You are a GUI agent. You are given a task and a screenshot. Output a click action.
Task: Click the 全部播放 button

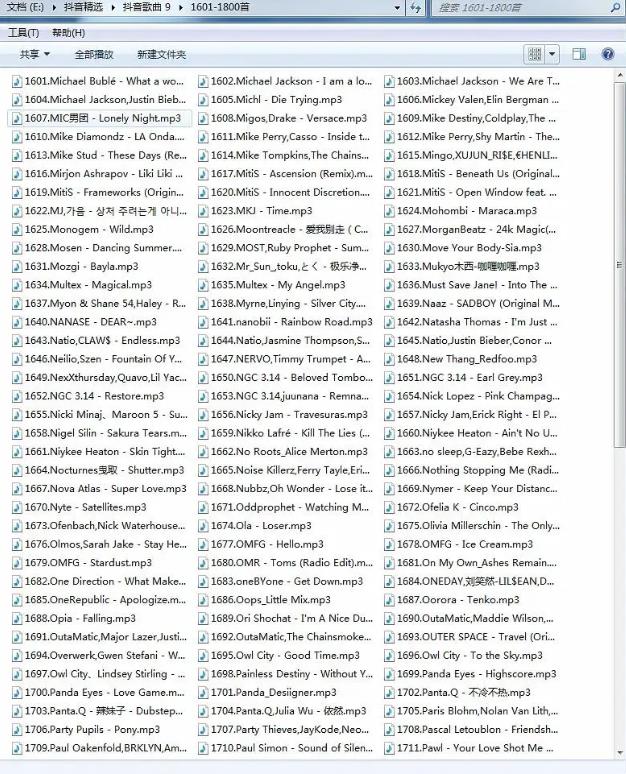[94, 55]
